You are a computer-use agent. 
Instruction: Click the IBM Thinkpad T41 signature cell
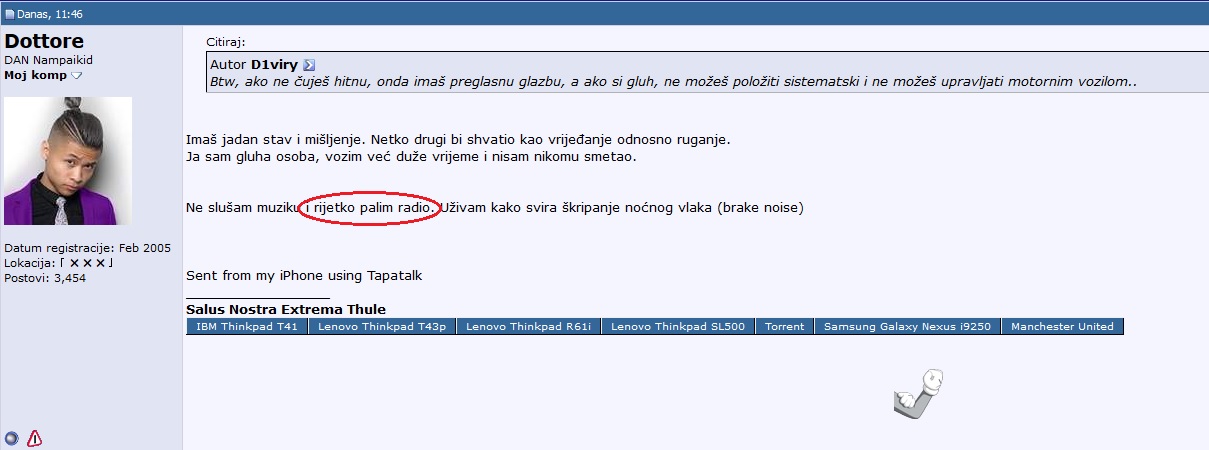click(x=246, y=326)
